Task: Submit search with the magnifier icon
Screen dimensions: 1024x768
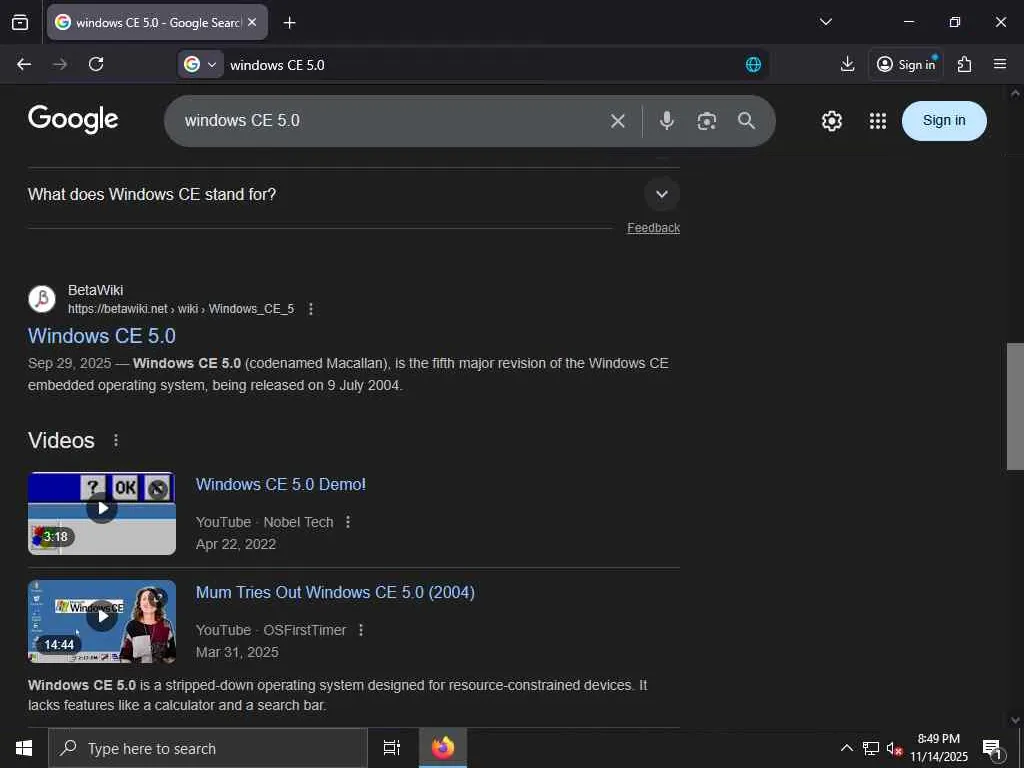Action: click(746, 121)
